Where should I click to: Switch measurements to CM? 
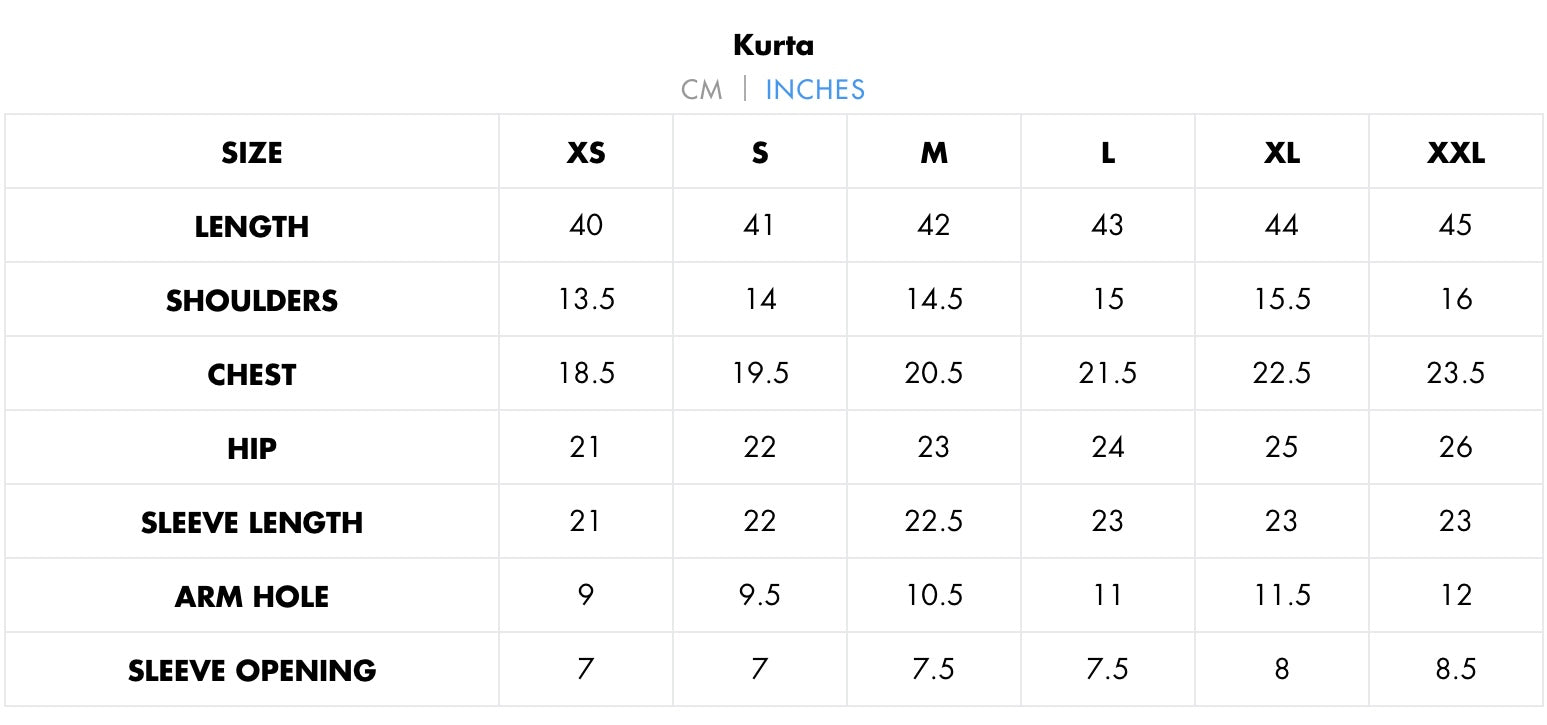point(701,90)
